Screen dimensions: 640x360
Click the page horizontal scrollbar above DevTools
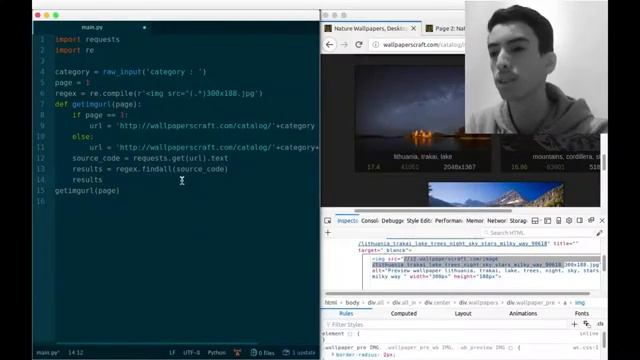pyautogui.click(x=433, y=211)
